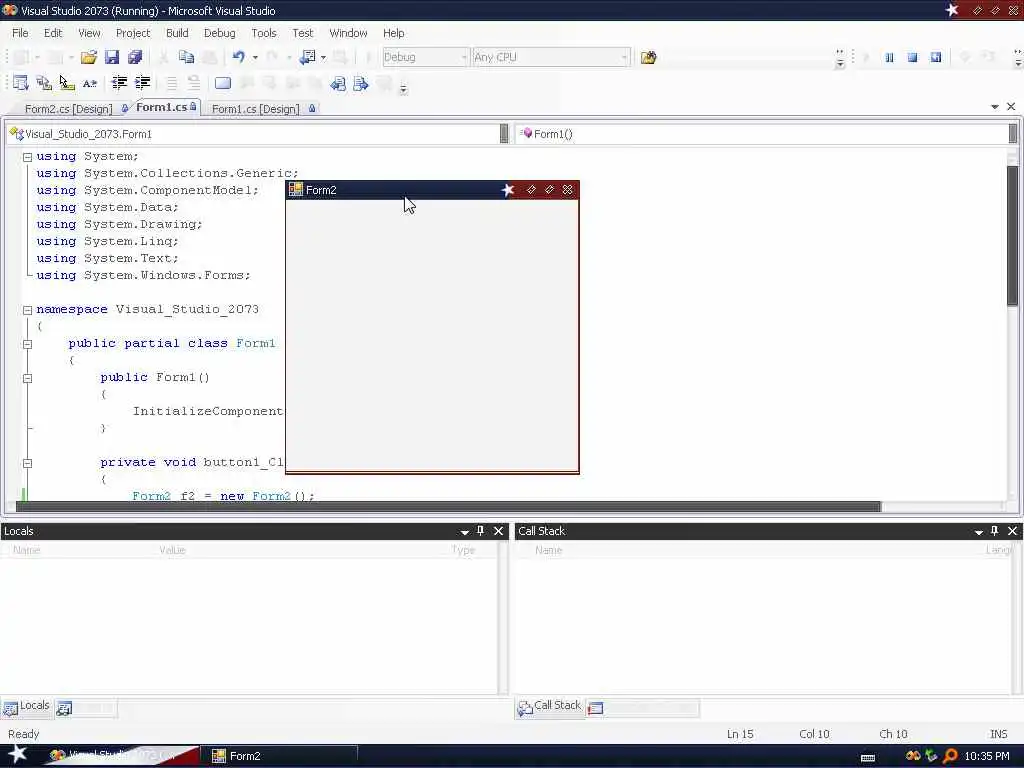1024x768 pixels.
Task: Click the Name column header in Call Stack
Action: click(549, 550)
